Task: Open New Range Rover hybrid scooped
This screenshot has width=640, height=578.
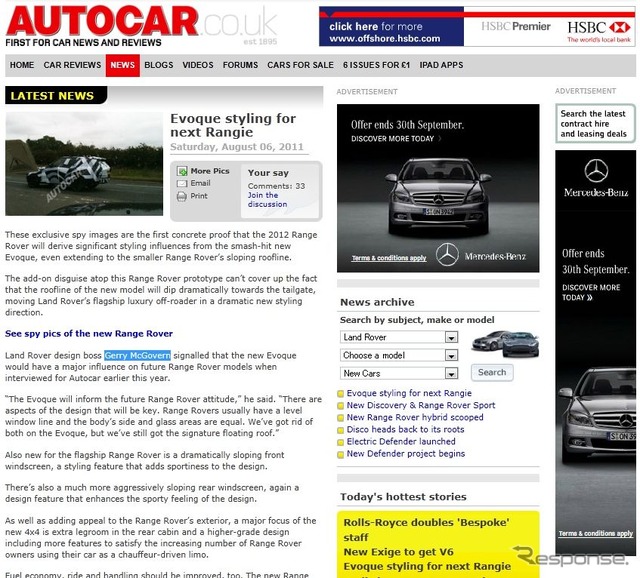Action: click(x=415, y=417)
